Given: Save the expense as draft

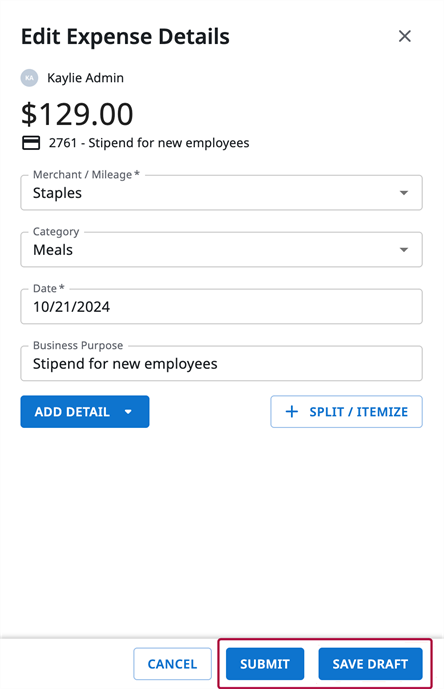Looking at the screenshot, I should pos(371,664).
